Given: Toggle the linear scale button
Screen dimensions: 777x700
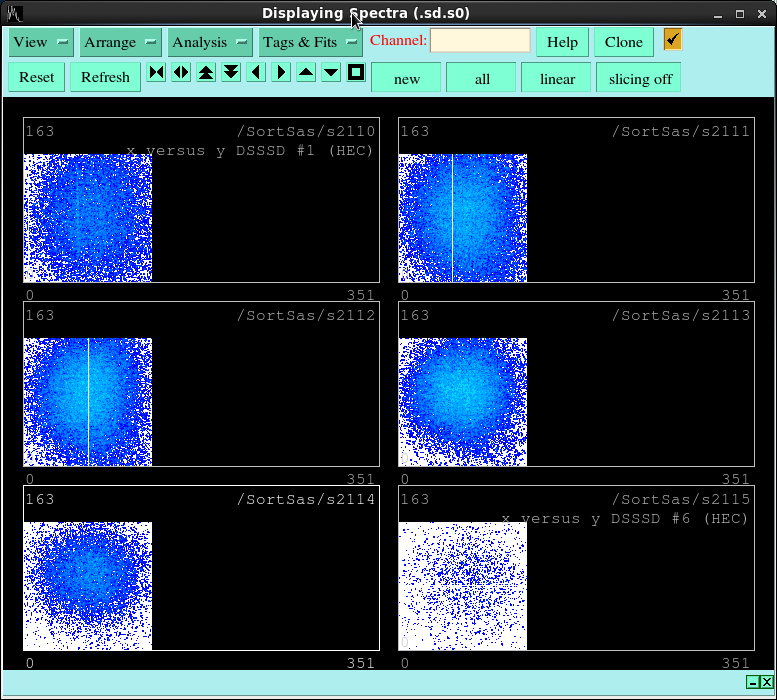Looking at the screenshot, I should 557,78.
